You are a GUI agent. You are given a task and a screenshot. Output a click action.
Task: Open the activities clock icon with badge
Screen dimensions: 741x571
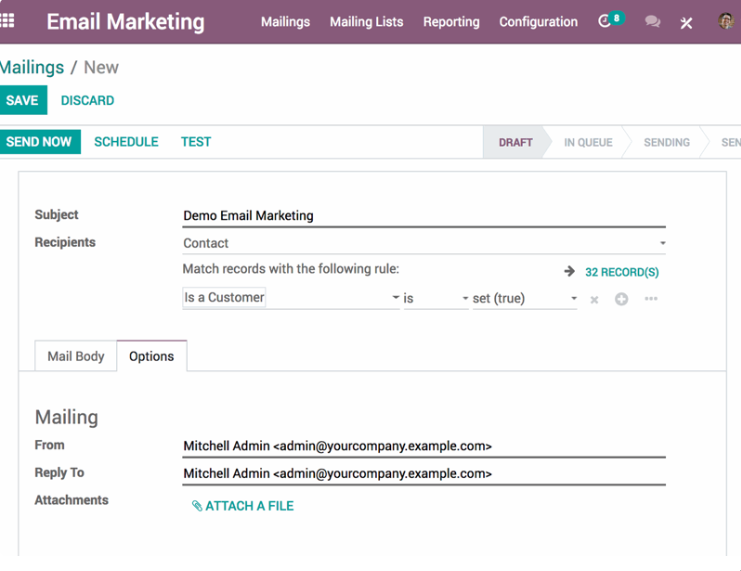tap(606, 21)
